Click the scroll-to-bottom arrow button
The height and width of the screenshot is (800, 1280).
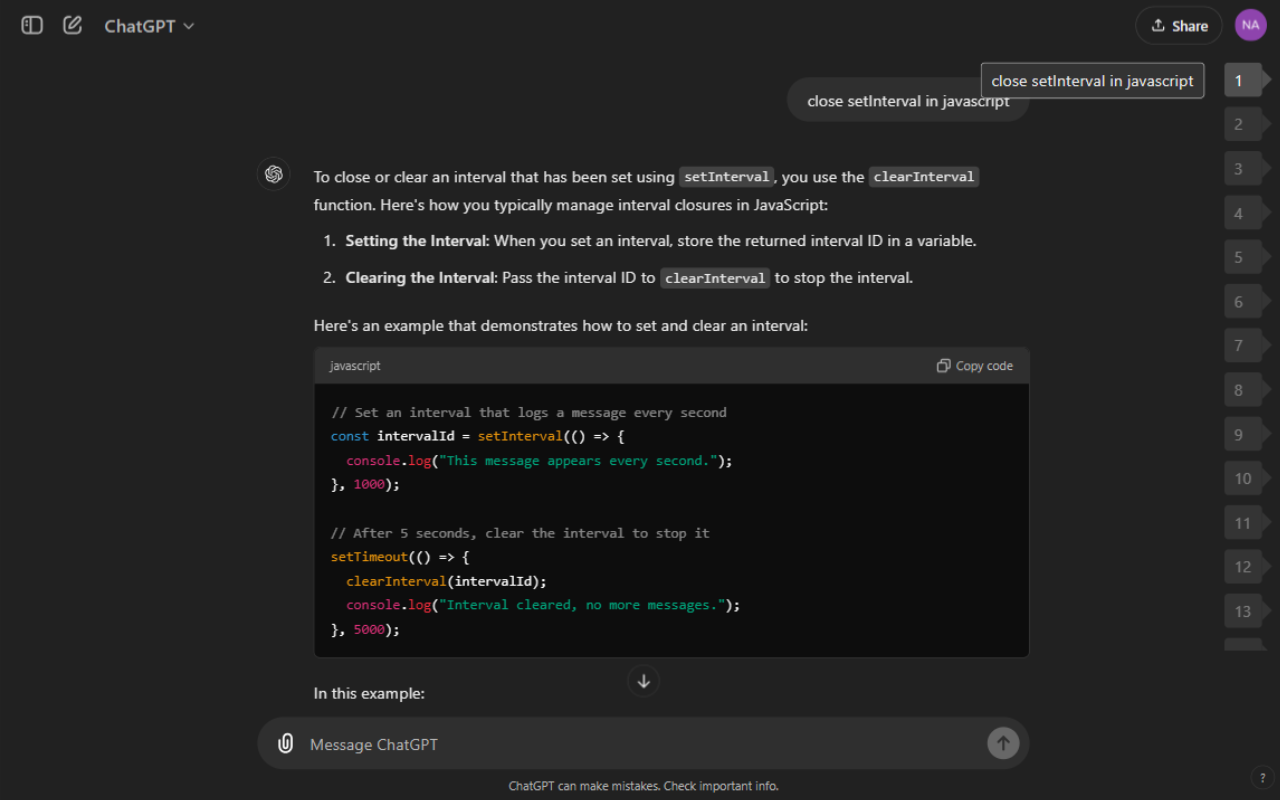pyautogui.click(x=644, y=681)
